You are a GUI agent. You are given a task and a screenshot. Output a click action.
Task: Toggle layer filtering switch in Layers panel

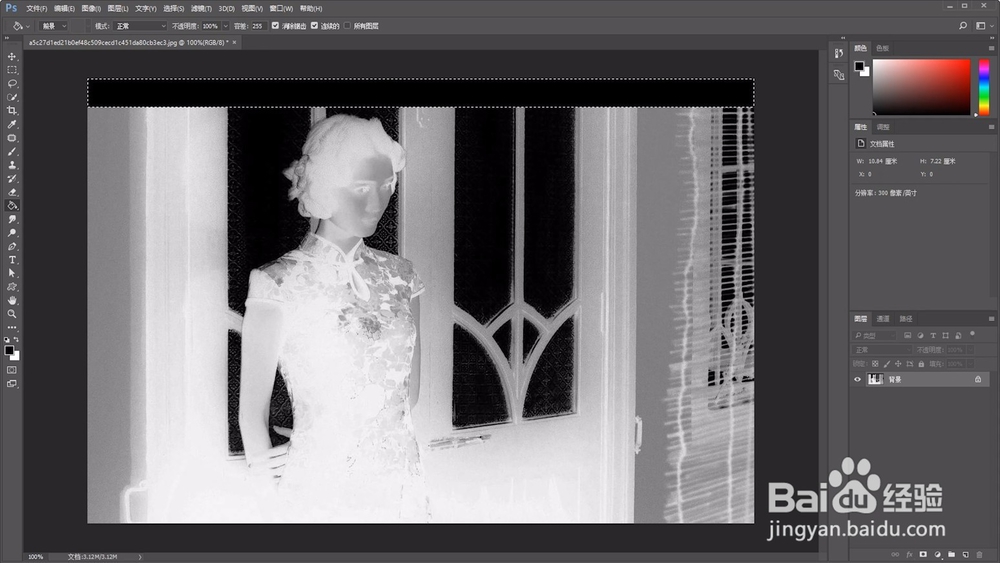tap(973, 333)
